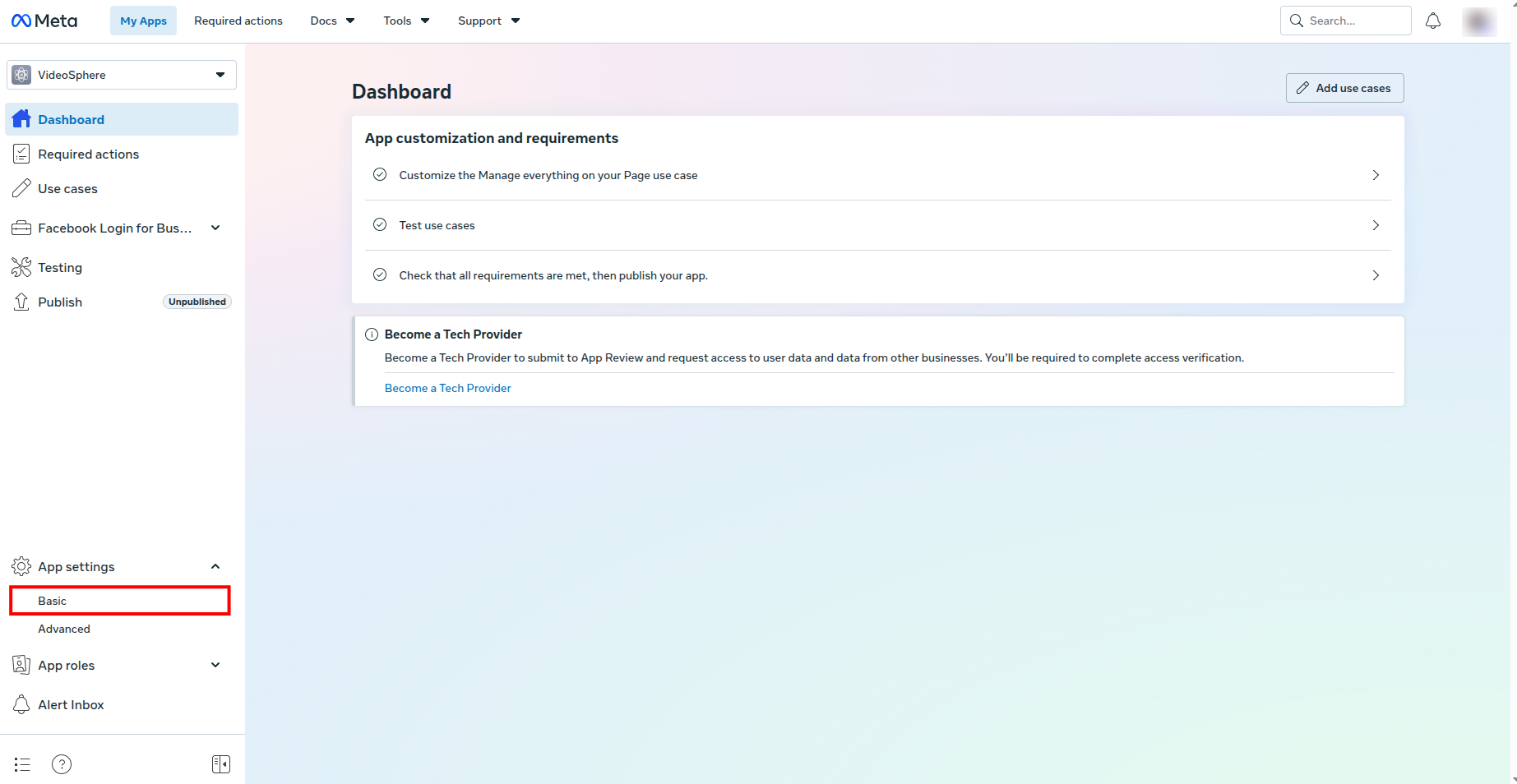Click the VideoSphere app gear icon
This screenshot has height=784, width=1517.
22,75
